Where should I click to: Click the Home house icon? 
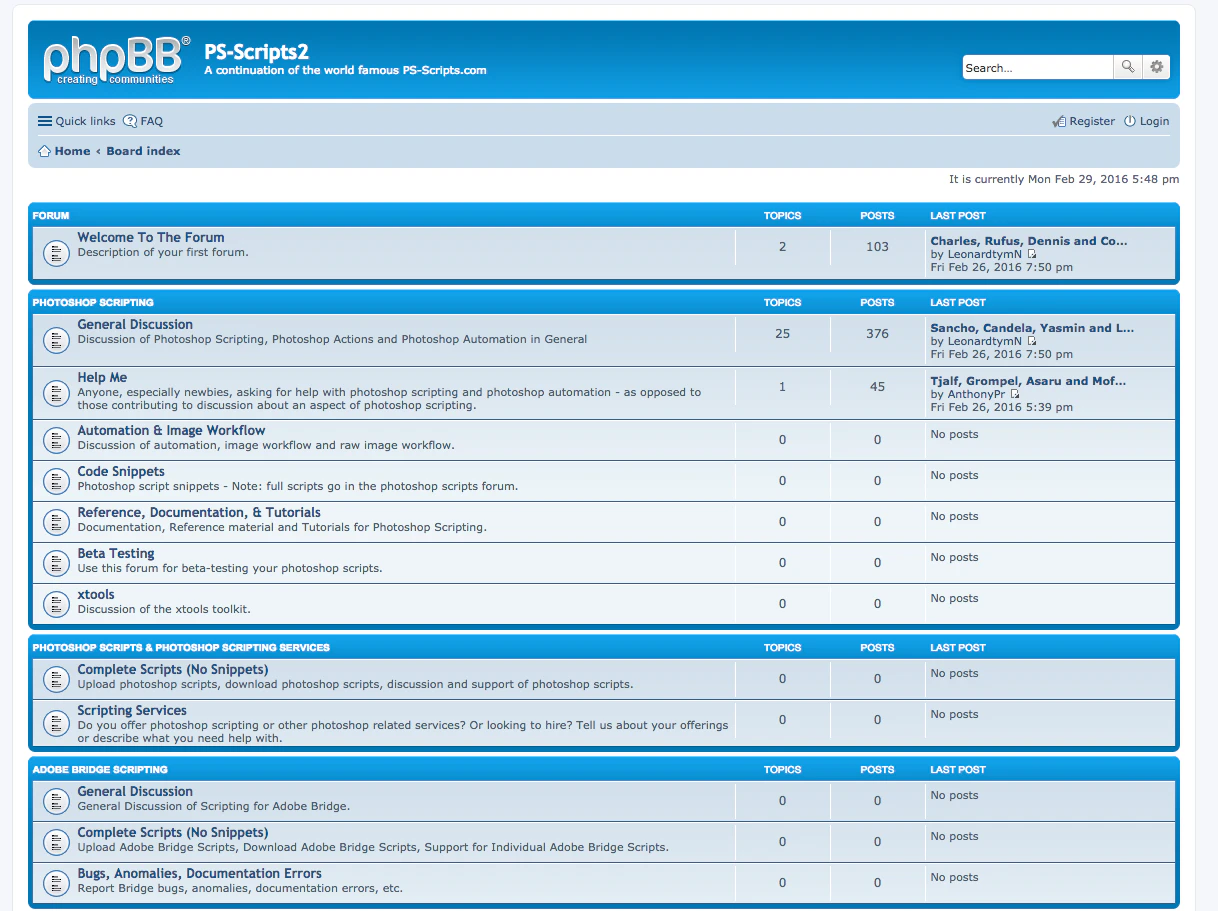[x=44, y=151]
